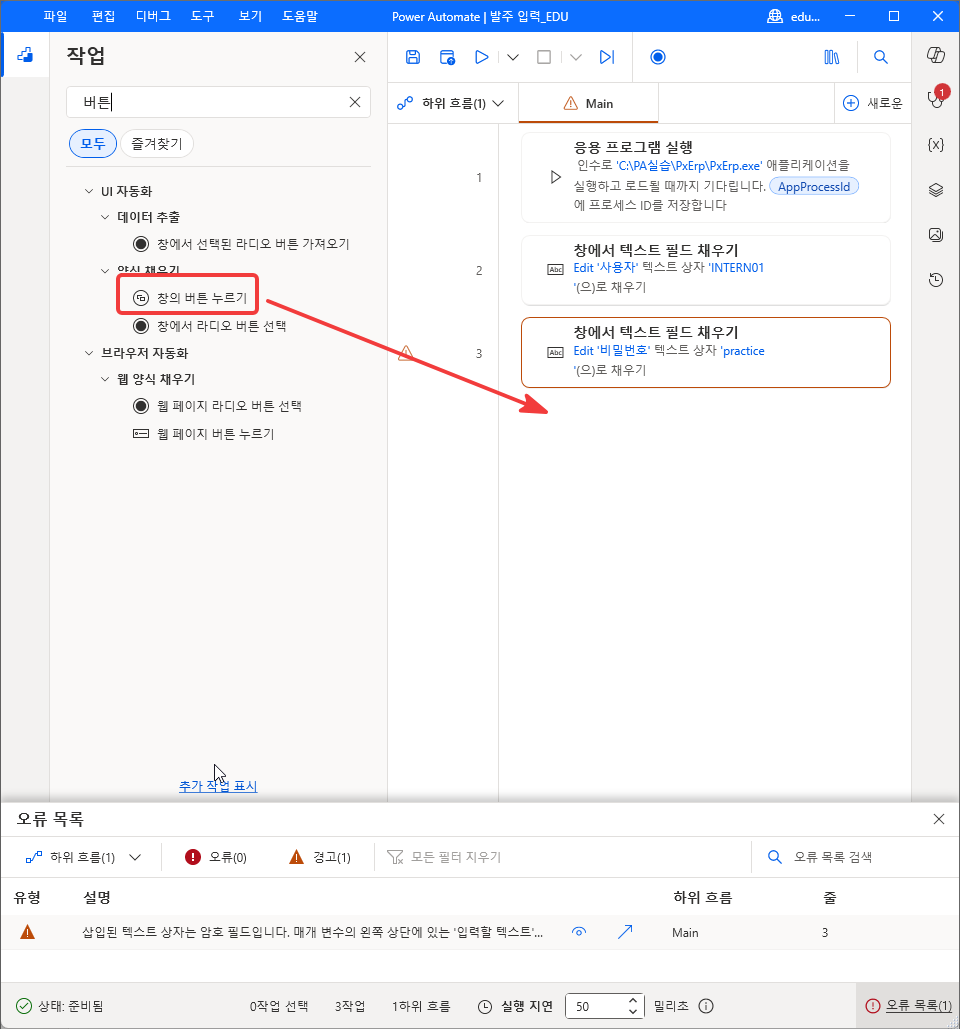This screenshot has width=960, height=1029.
Task: Open the Images pane icon
Action: click(x=936, y=235)
